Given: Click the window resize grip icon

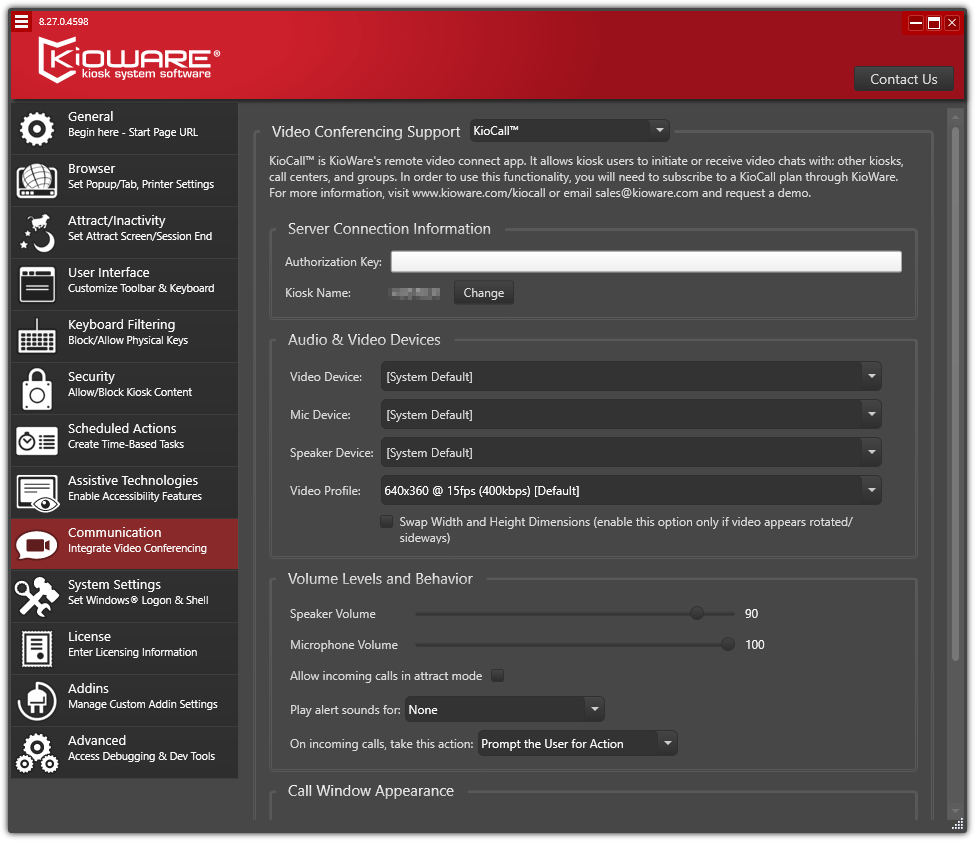Looking at the screenshot, I should [958, 824].
